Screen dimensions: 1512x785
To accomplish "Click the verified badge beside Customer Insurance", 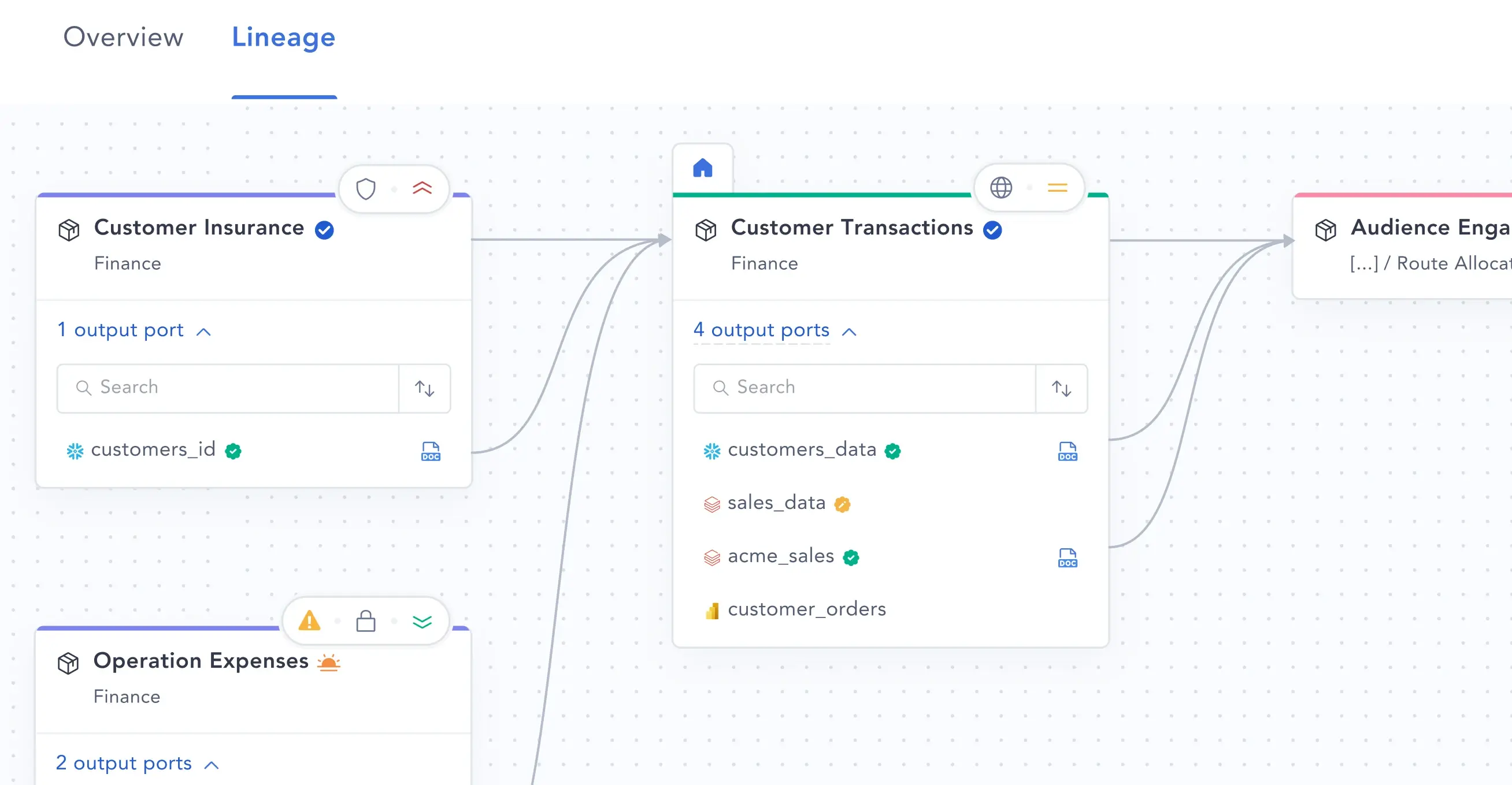I will point(324,230).
